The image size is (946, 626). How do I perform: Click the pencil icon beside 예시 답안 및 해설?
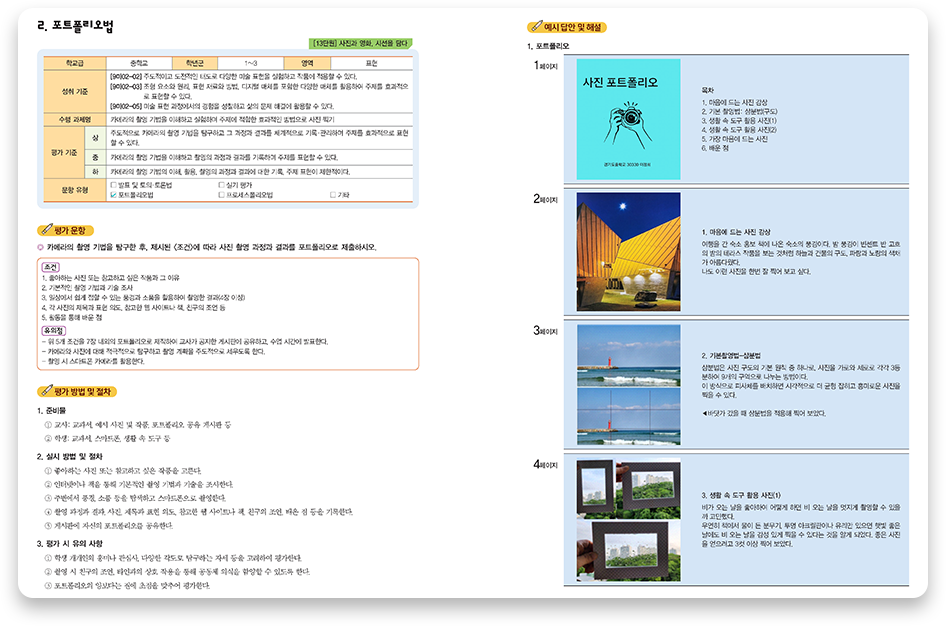(535, 27)
